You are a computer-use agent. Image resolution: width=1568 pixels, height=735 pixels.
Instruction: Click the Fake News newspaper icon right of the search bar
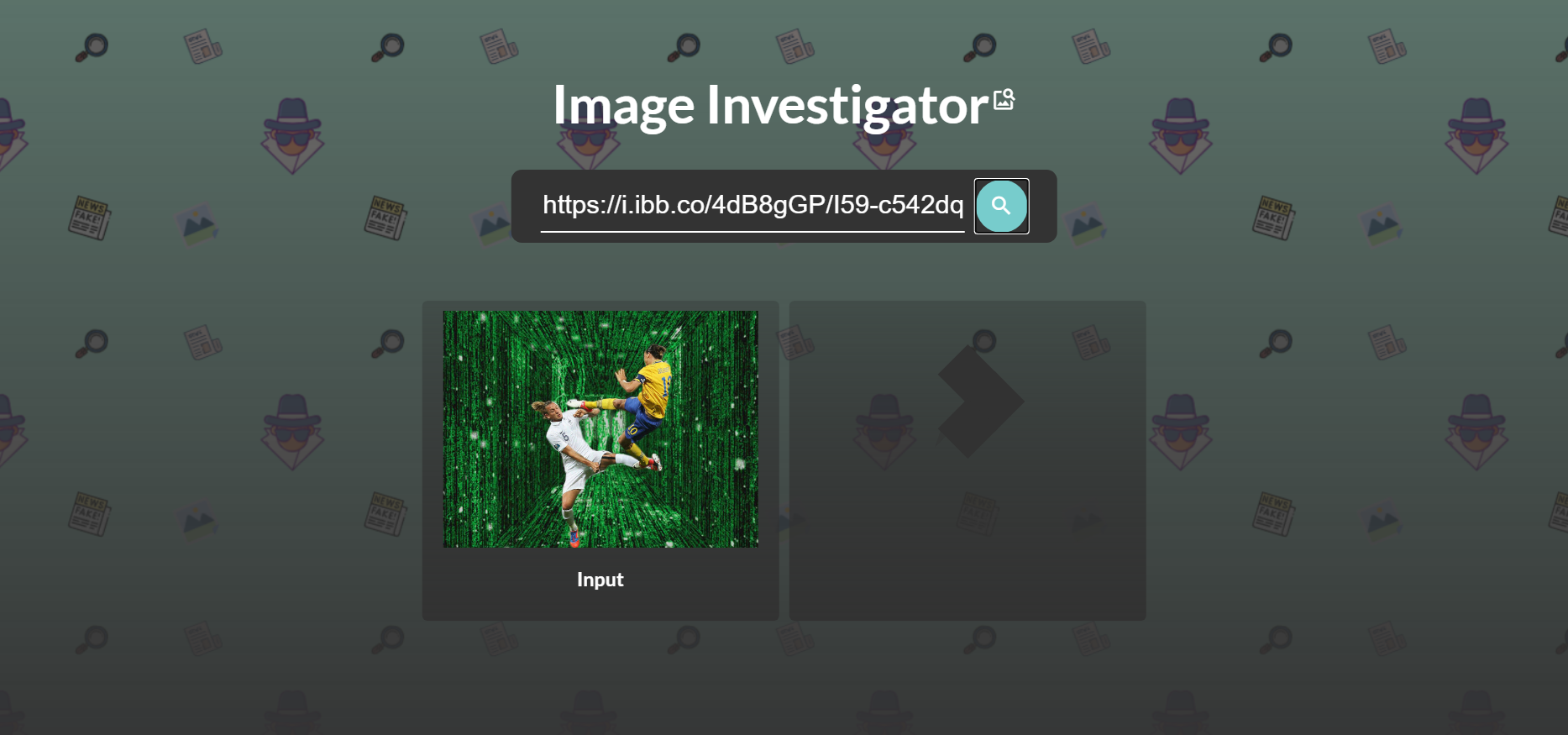pyautogui.click(x=1273, y=218)
